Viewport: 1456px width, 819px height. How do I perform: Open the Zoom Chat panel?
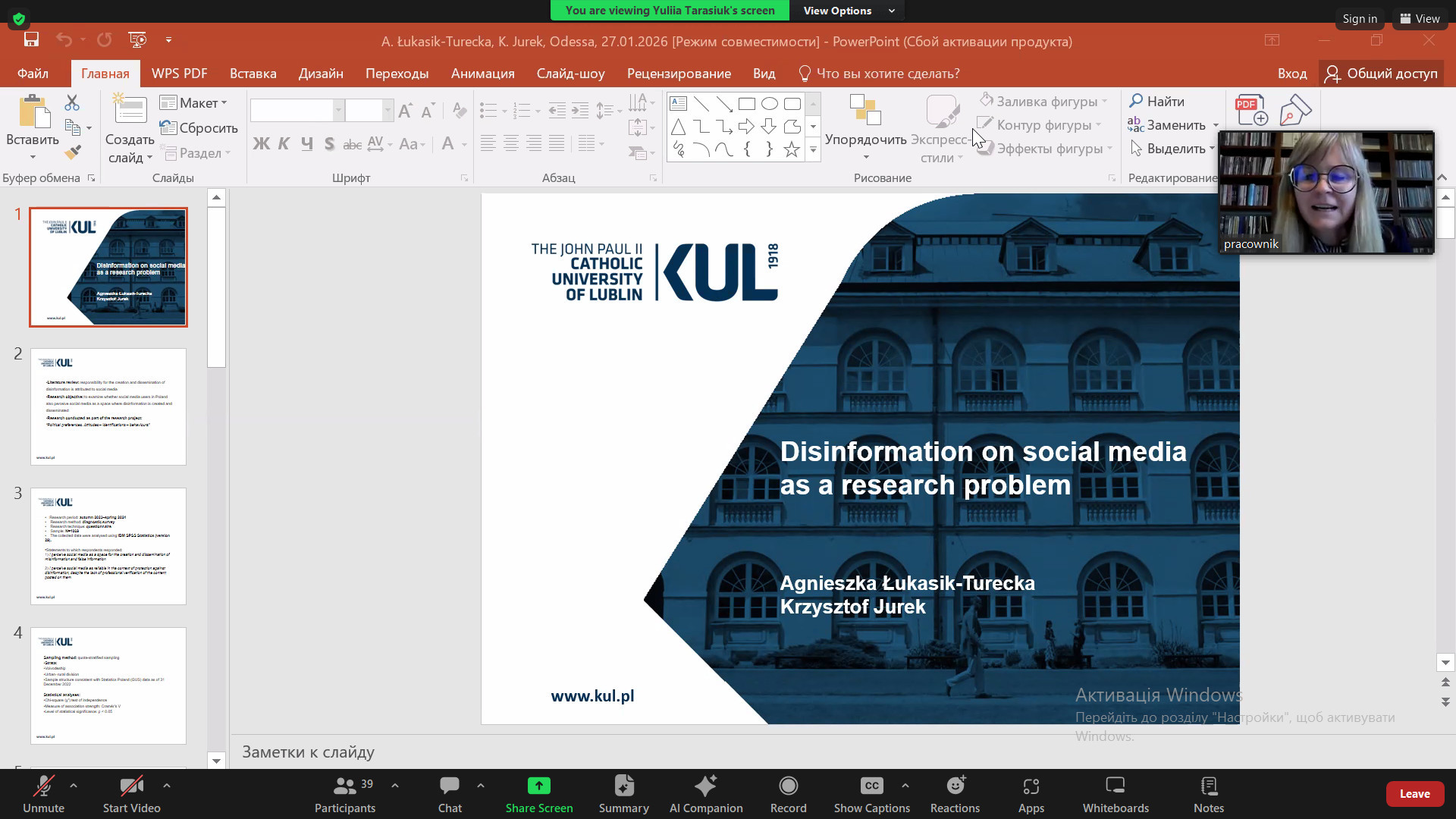coord(449,786)
